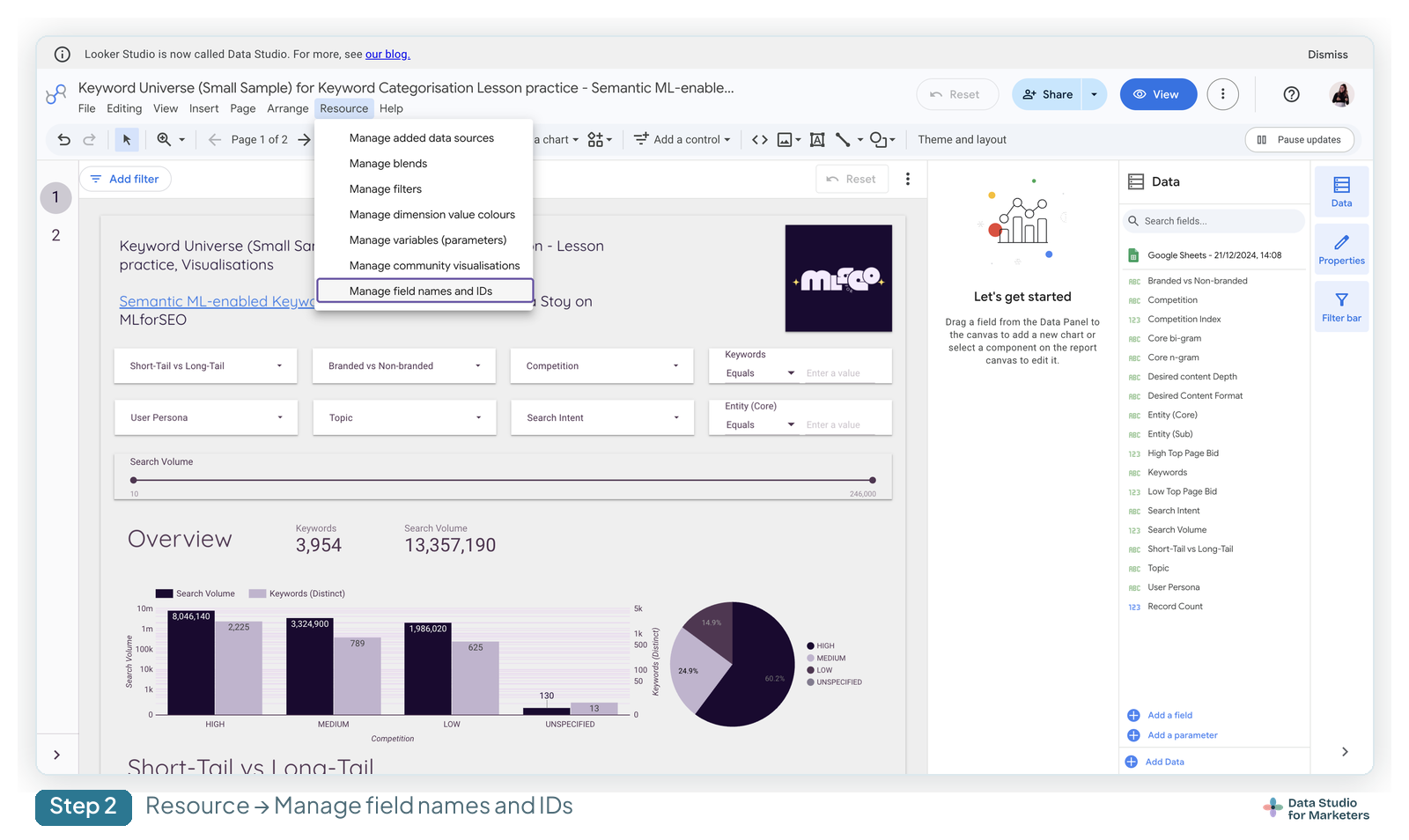Click the Search Volume slider right handle

click(x=872, y=480)
